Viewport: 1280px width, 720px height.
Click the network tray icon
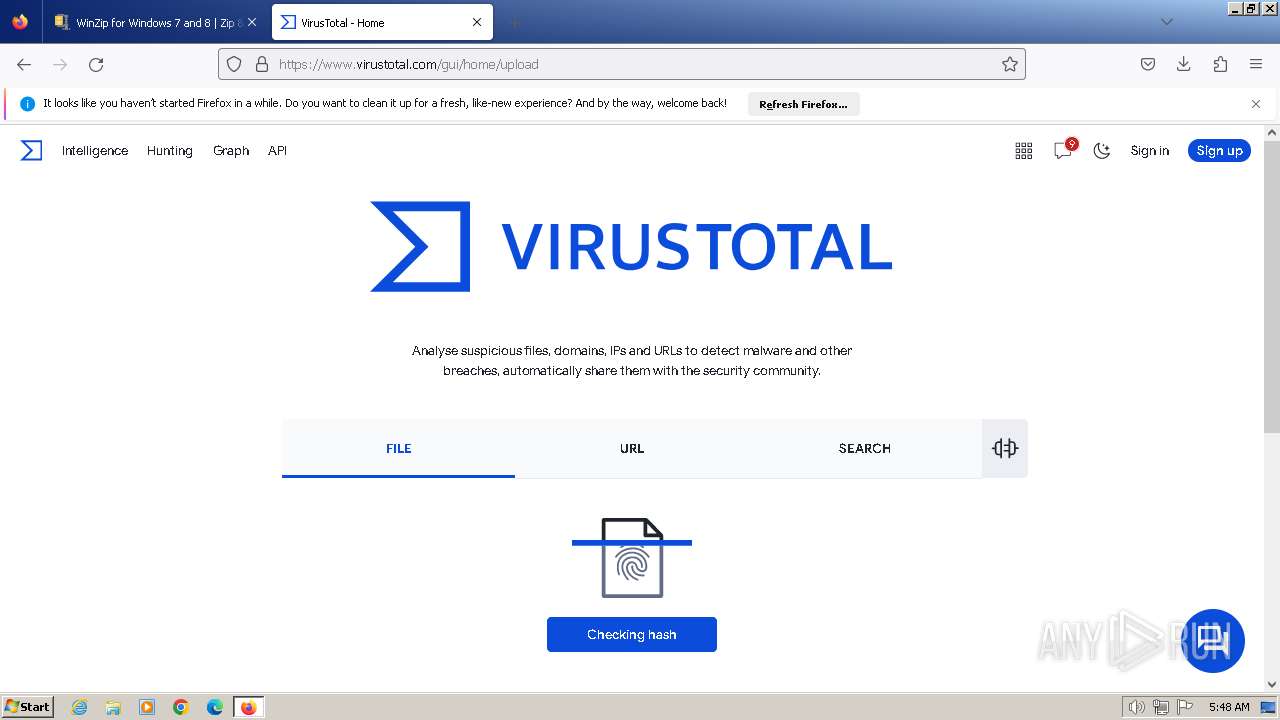coord(1161,707)
